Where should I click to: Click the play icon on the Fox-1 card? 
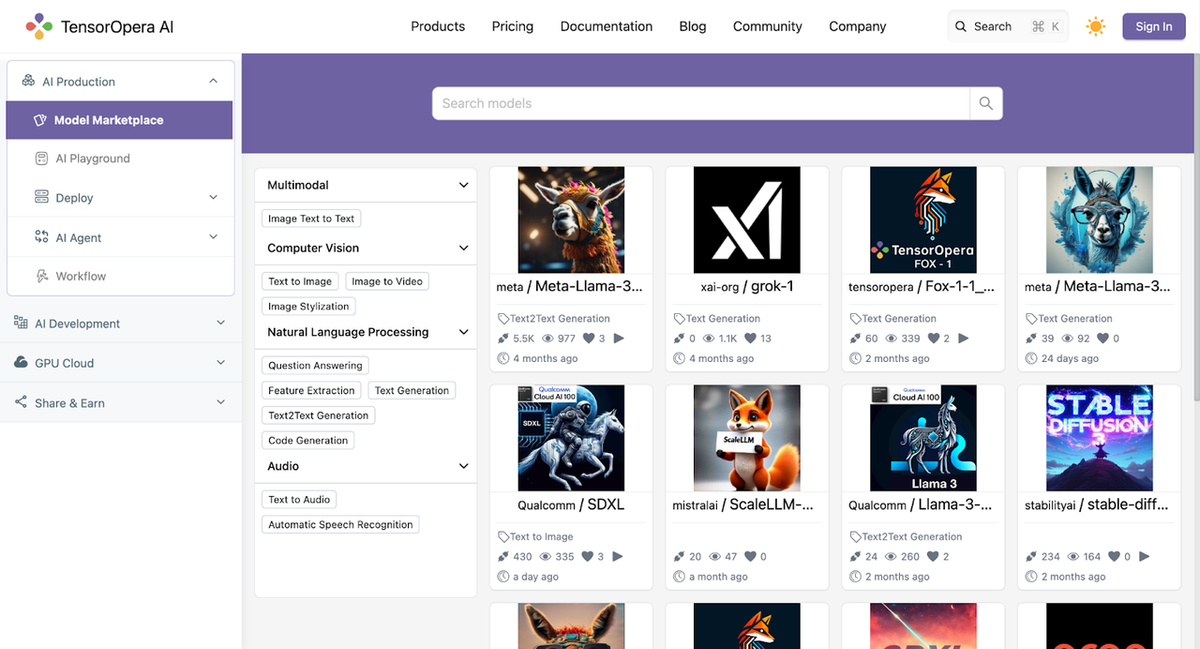pos(963,338)
